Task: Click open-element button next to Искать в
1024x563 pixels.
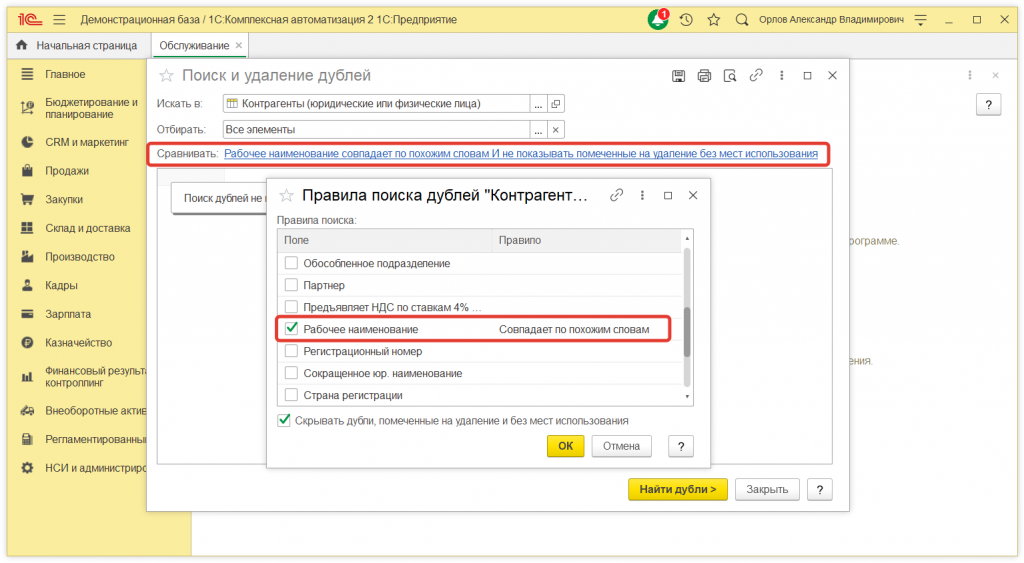Action: click(x=556, y=104)
